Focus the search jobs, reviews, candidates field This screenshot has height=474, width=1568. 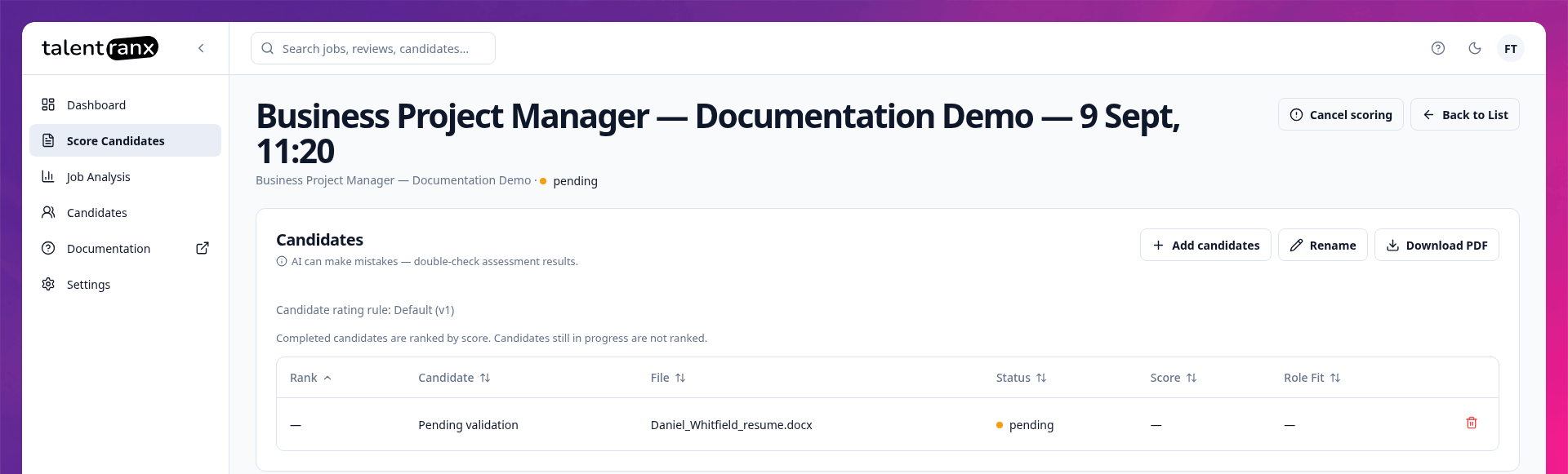click(x=373, y=48)
